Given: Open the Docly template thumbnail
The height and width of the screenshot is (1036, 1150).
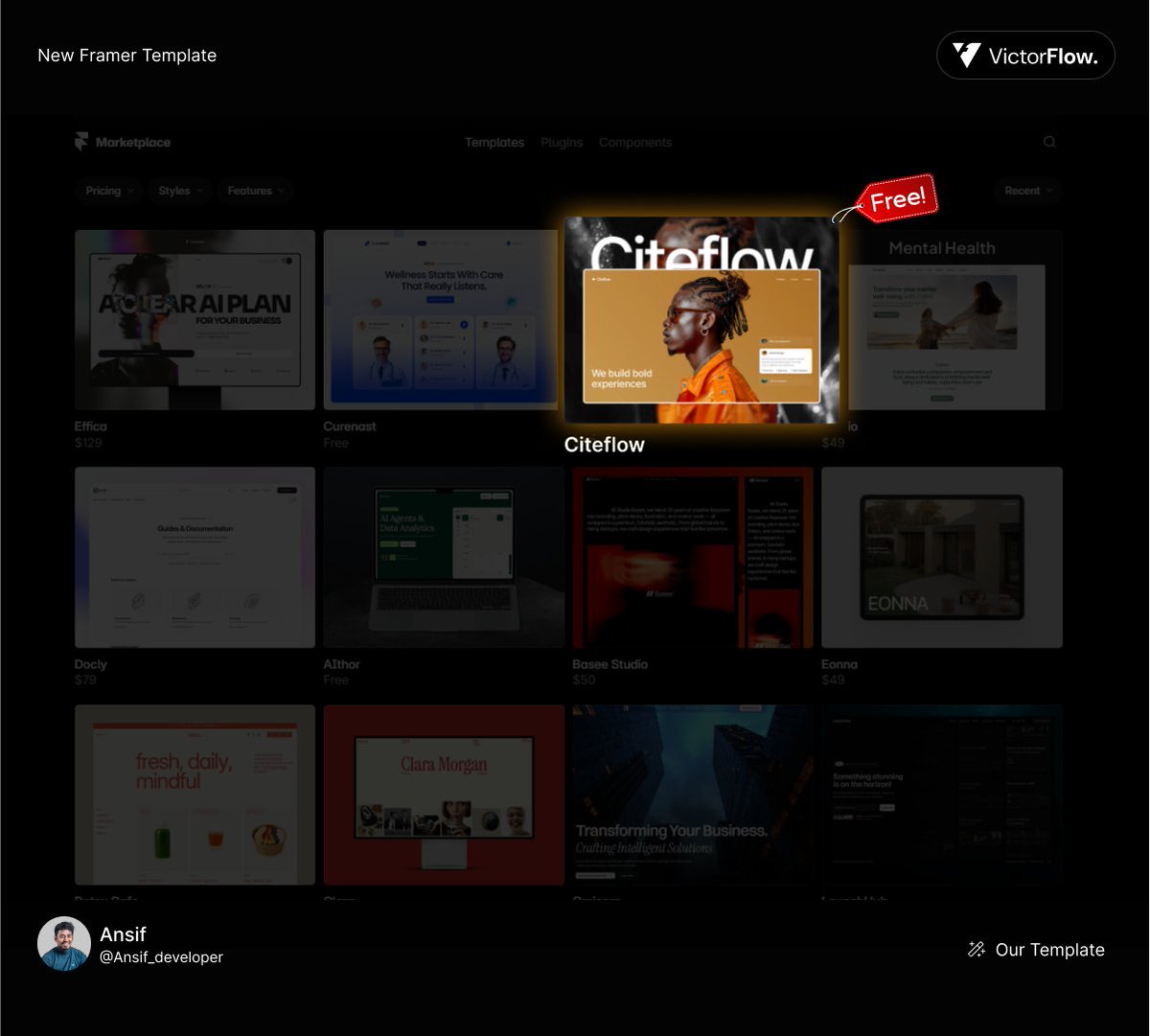Looking at the screenshot, I should (195, 558).
